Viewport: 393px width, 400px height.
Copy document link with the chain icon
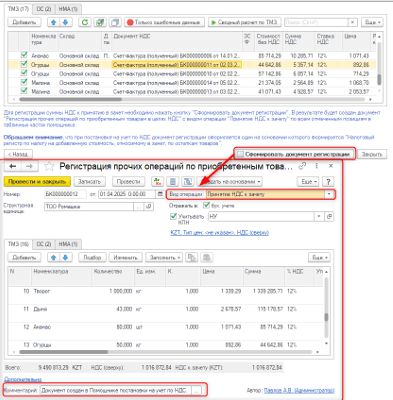click(x=302, y=166)
